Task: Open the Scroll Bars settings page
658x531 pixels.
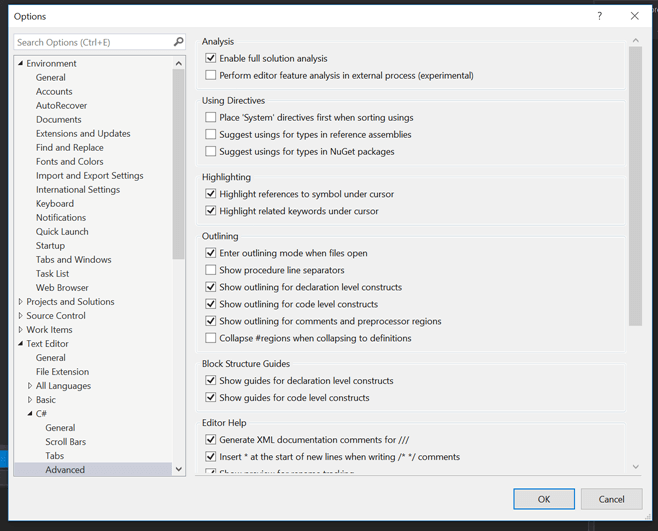Action: tap(65, 442)
